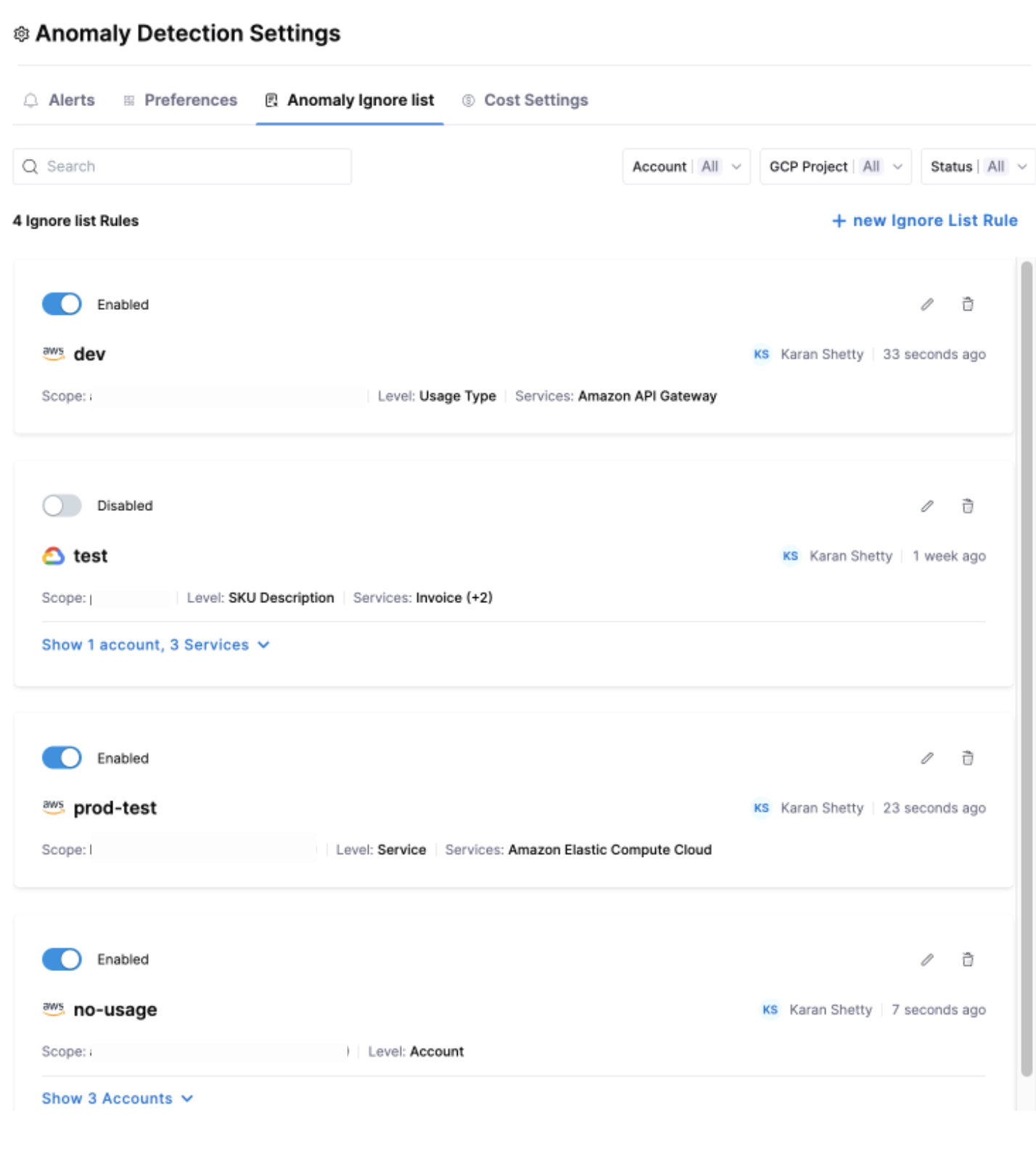
Task: Edit the no-usage ignore rule
Action: [926, 960]
